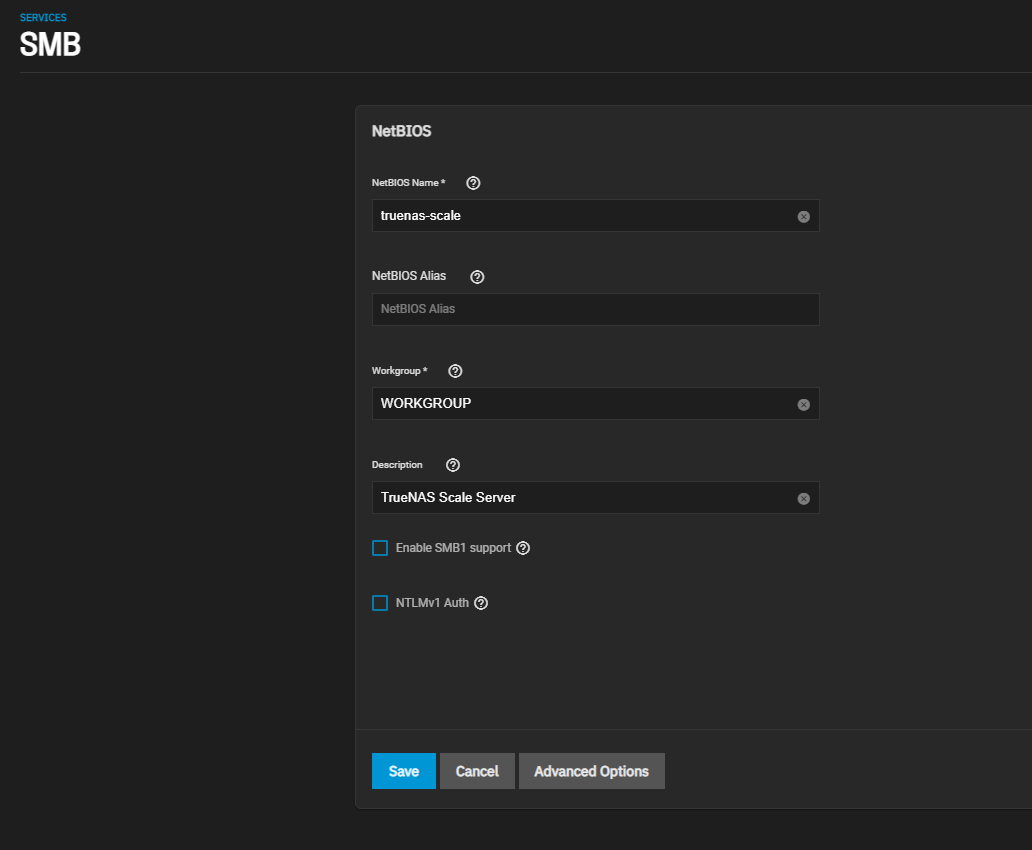1032x850 pixels.
Task: Clear the TrueNAS Scale Server description
Action: [x=804, y=498]
